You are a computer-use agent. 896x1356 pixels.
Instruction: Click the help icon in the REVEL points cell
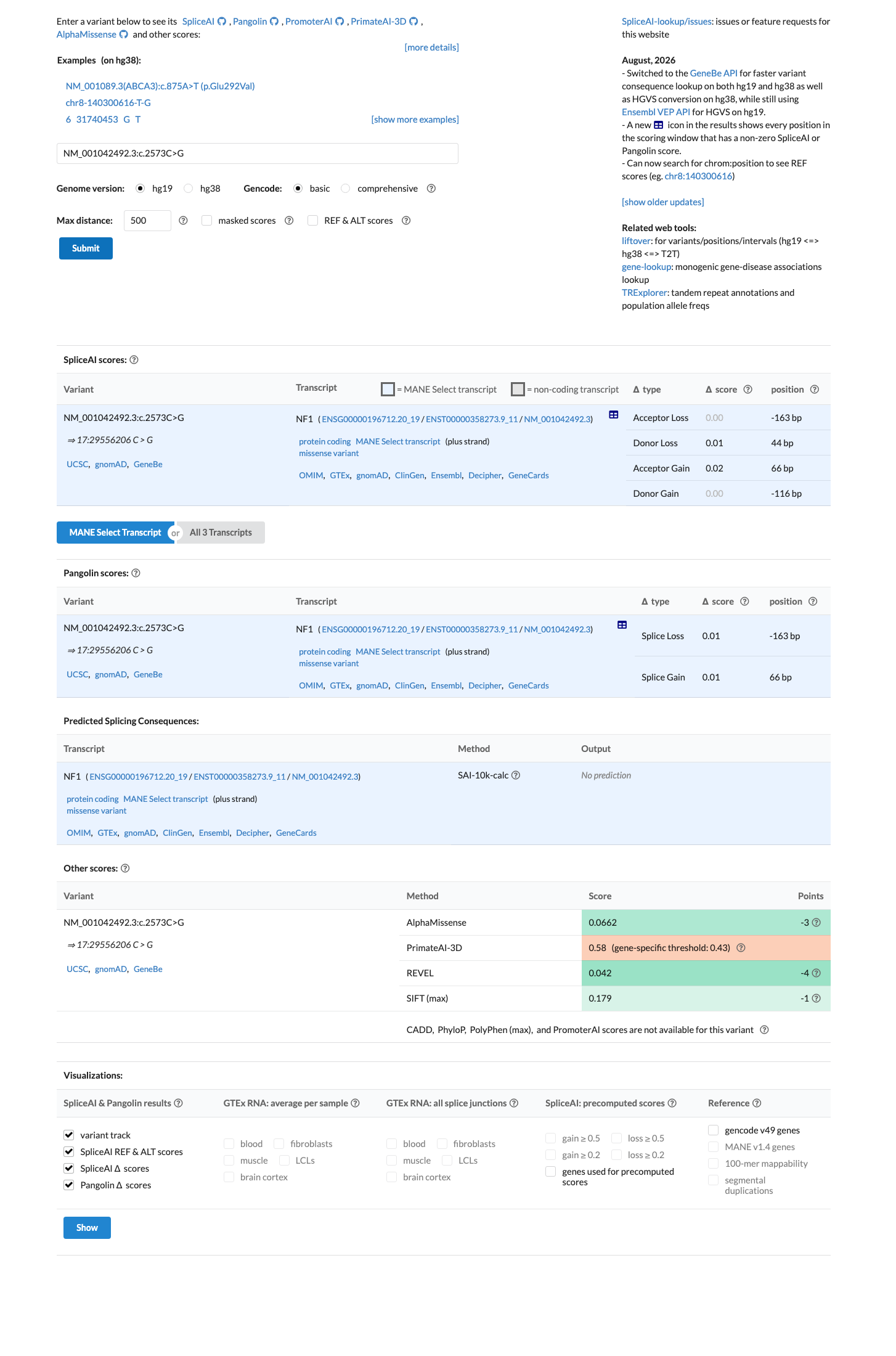817,973
